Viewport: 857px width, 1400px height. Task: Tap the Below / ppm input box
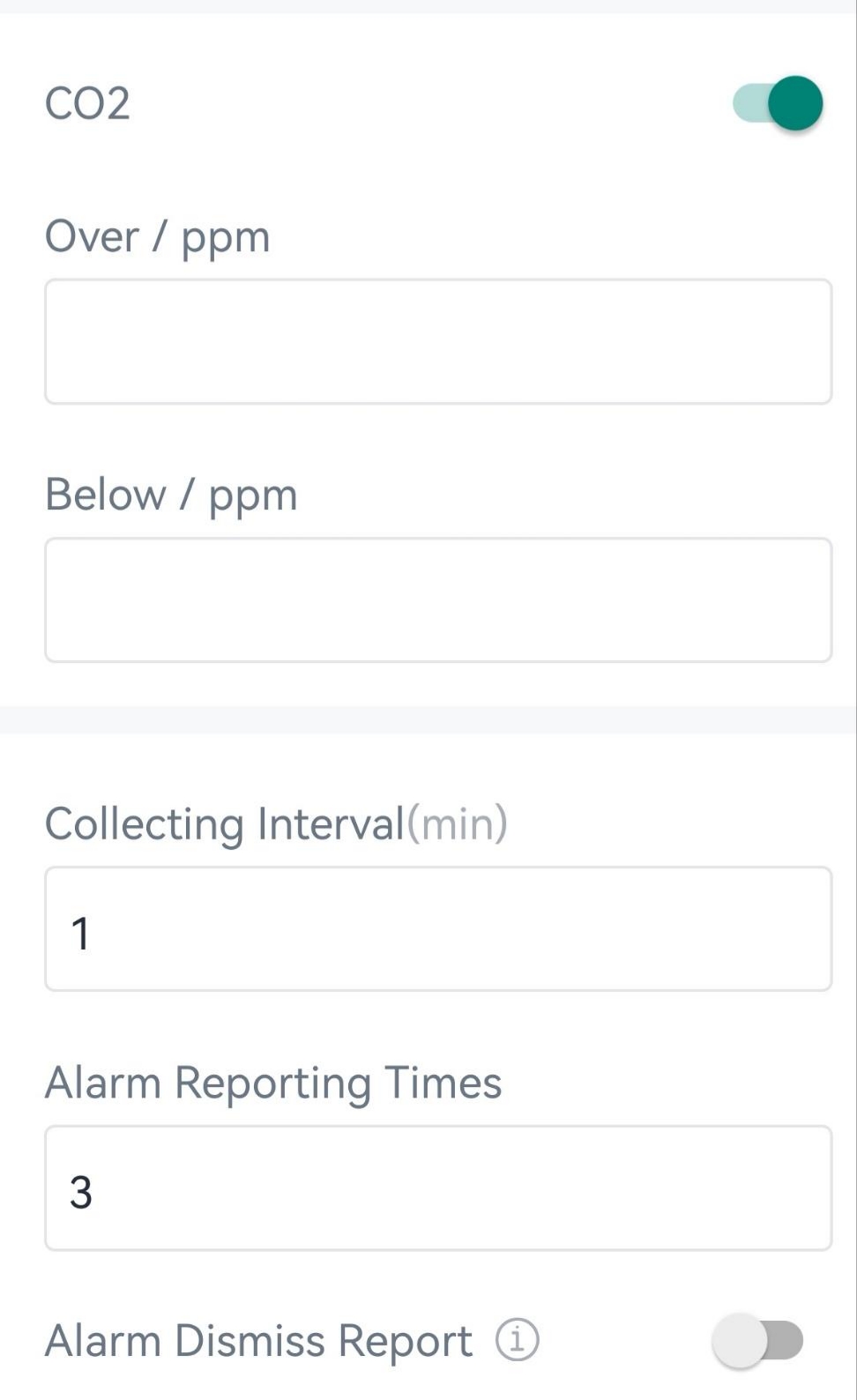(438, 600)
